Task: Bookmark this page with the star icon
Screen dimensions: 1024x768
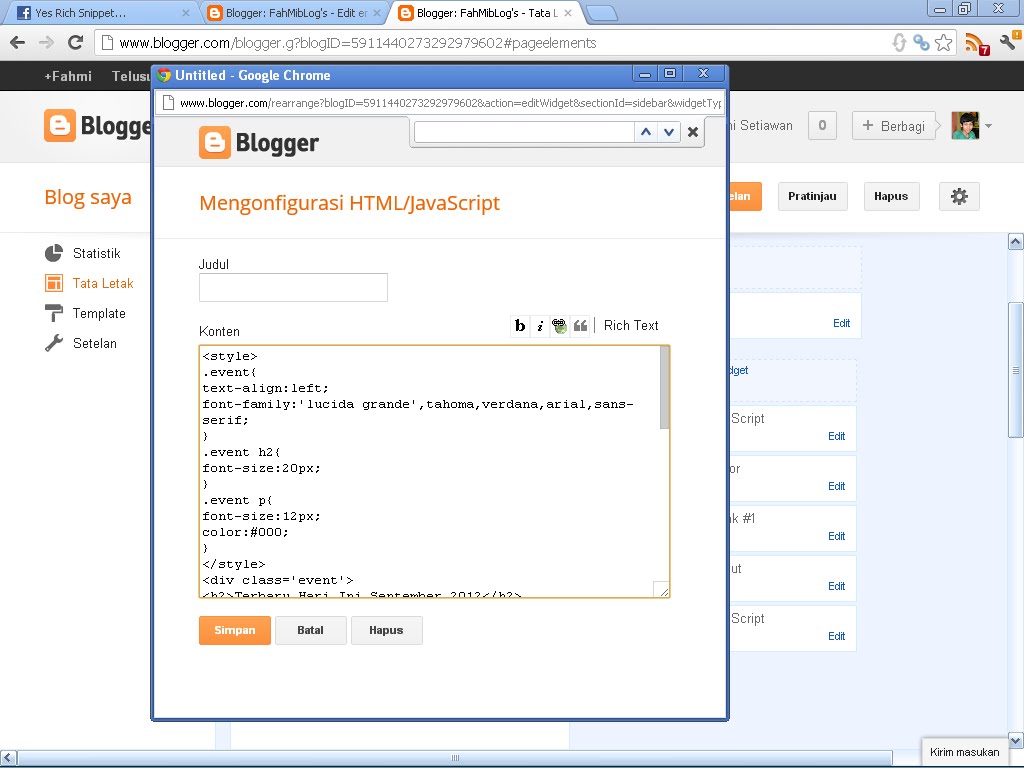Action: pyautogui.click(x=944, y=43)
